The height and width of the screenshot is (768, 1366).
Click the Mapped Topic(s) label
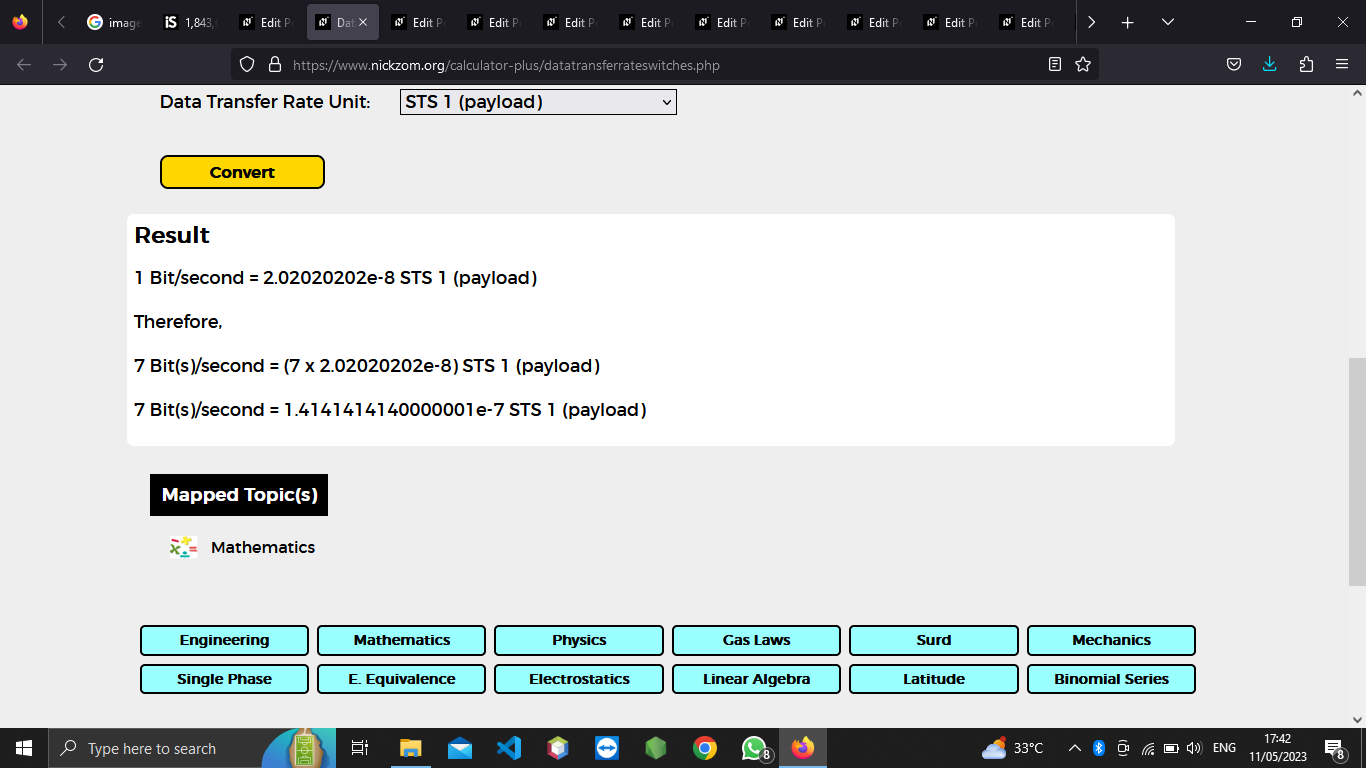coord(239,495)
